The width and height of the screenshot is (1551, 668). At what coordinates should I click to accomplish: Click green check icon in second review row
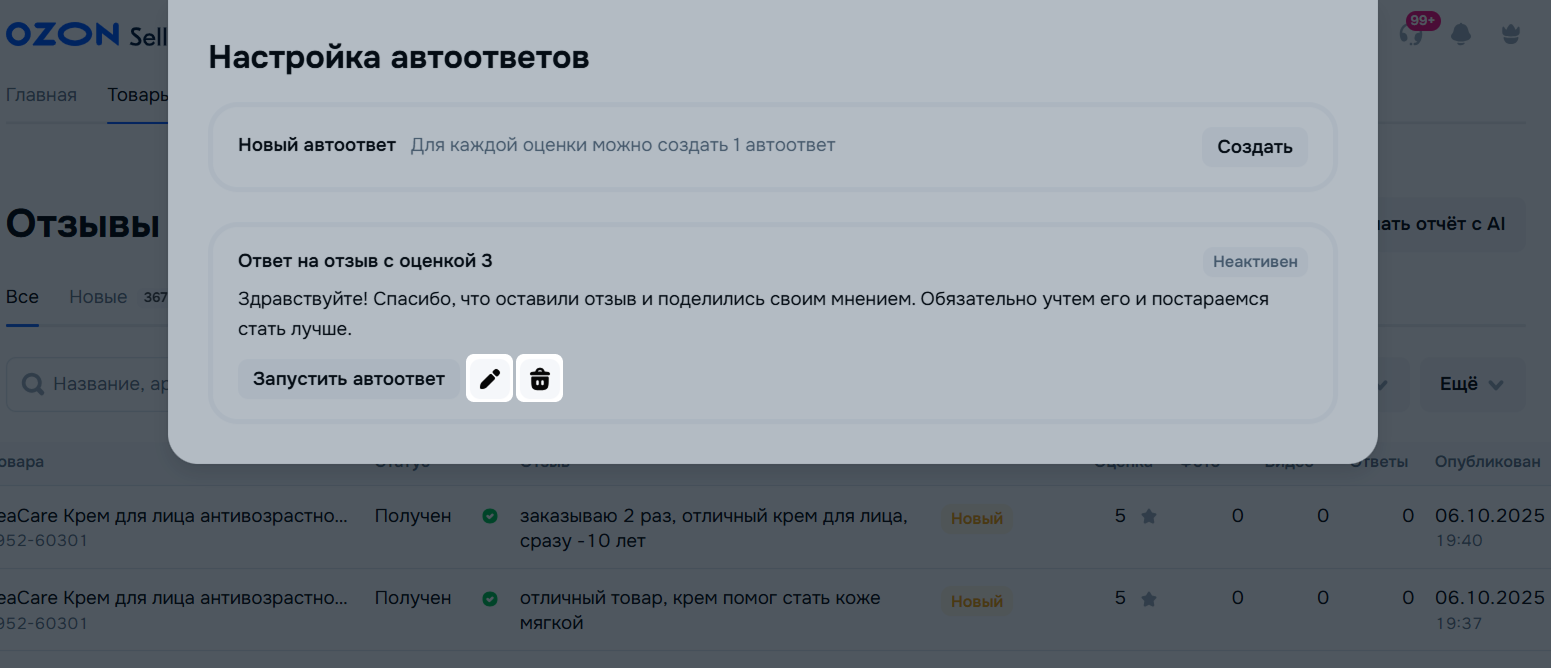tap(490, 599)
